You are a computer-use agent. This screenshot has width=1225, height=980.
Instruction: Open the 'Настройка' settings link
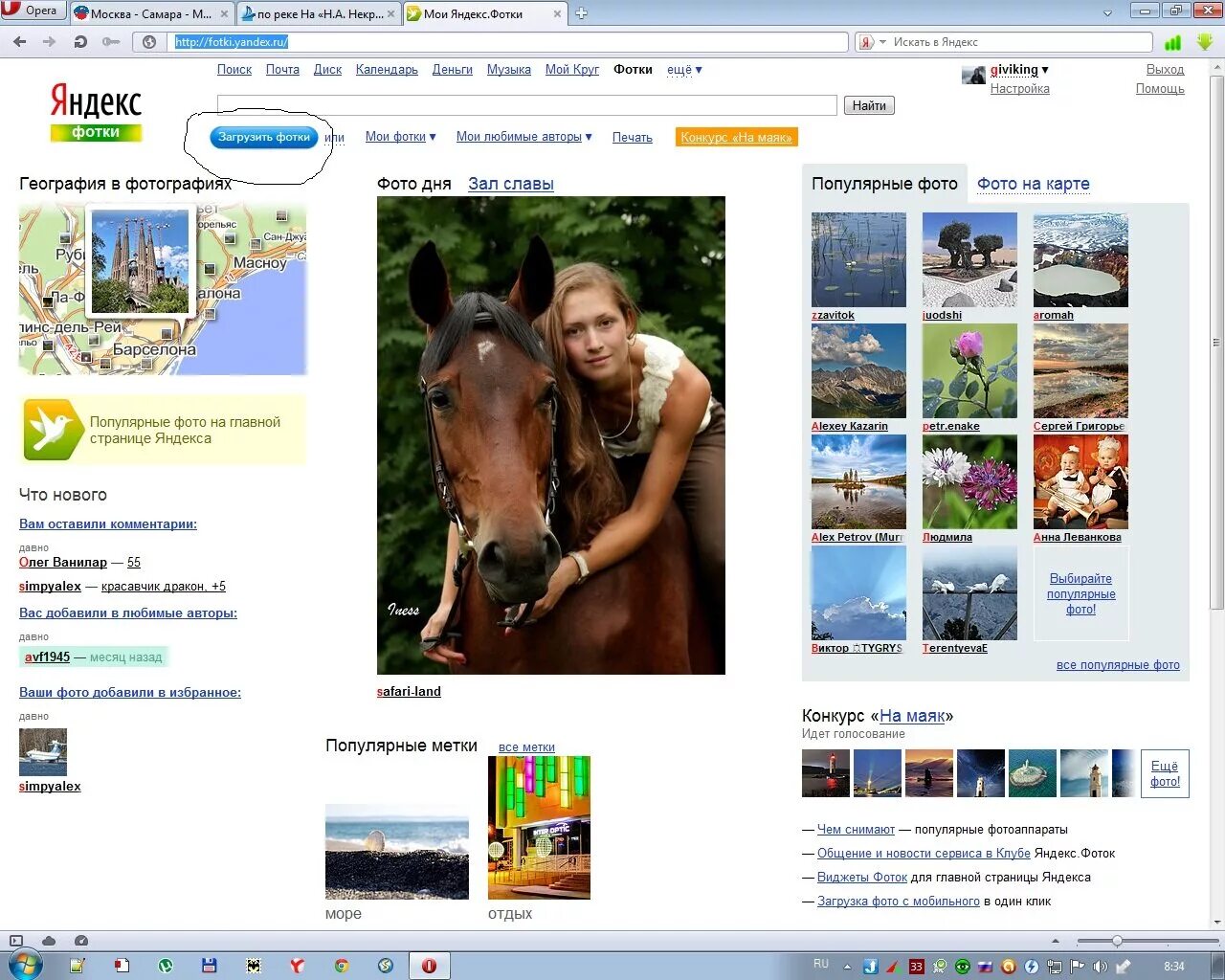coord(1019,89)
